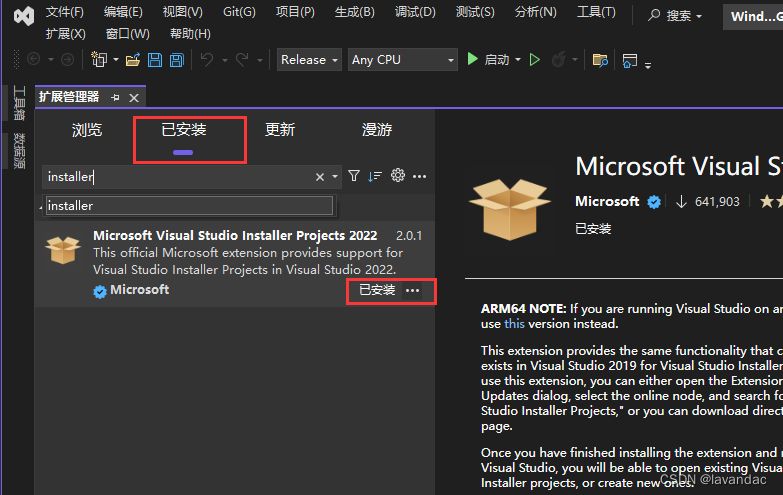Image resolution: width=783 pixels, height=495 pixels.
Task: Clear the installer search text with the X
Action: [x=320, y=177]
